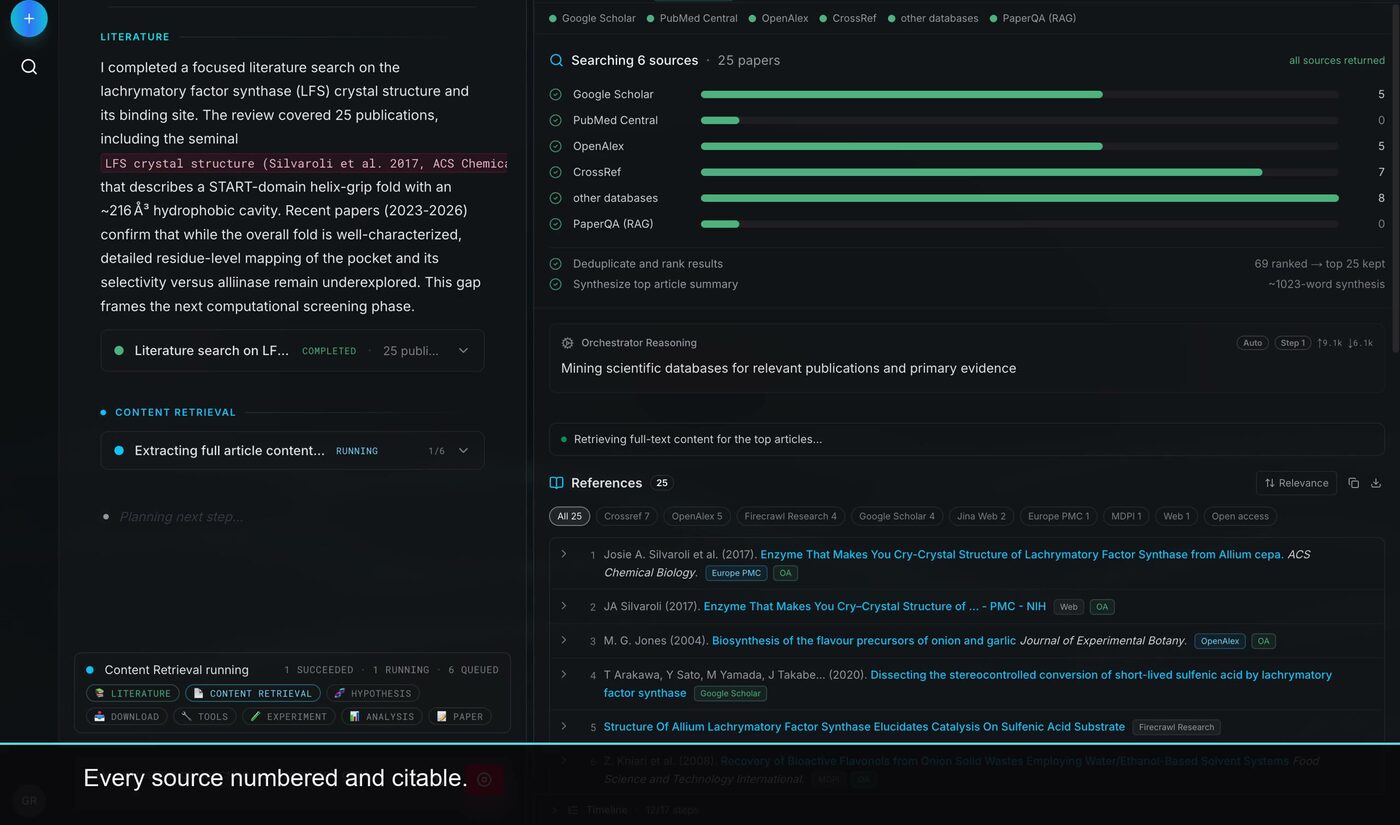Expand reference 2 by JA Silvaroli
This screenshot has height=825, width=1400.
(564, 606)
